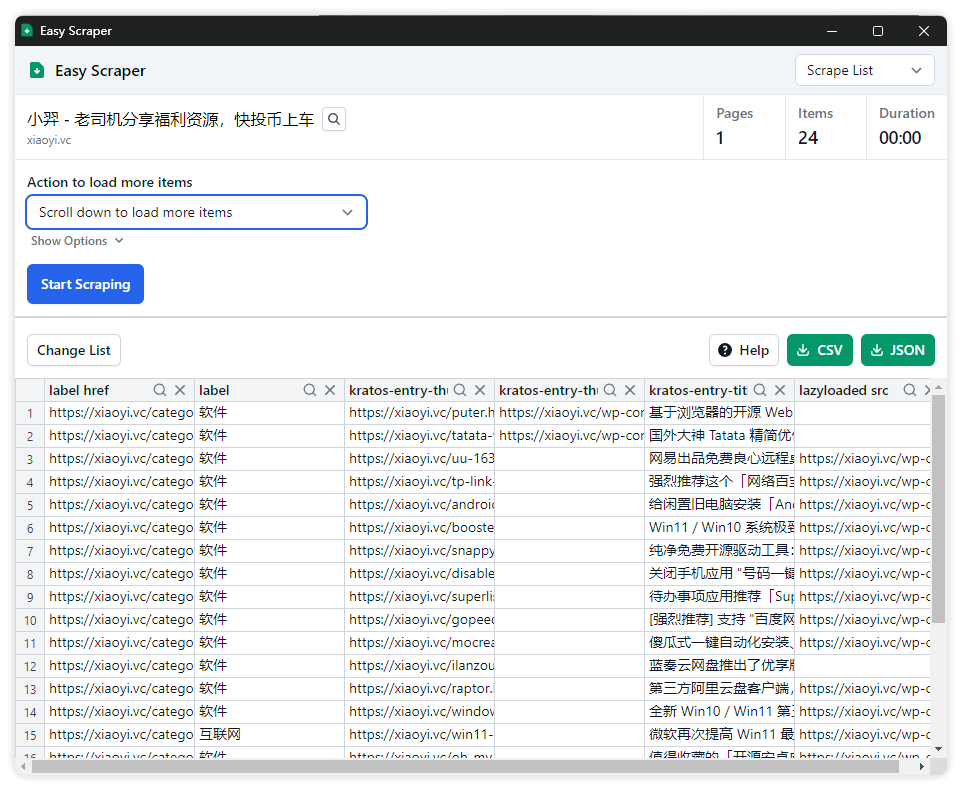This screenshot has width=962, height=790.
Task: Open the Scrape List mode dropdown
Action: (864, 71)
